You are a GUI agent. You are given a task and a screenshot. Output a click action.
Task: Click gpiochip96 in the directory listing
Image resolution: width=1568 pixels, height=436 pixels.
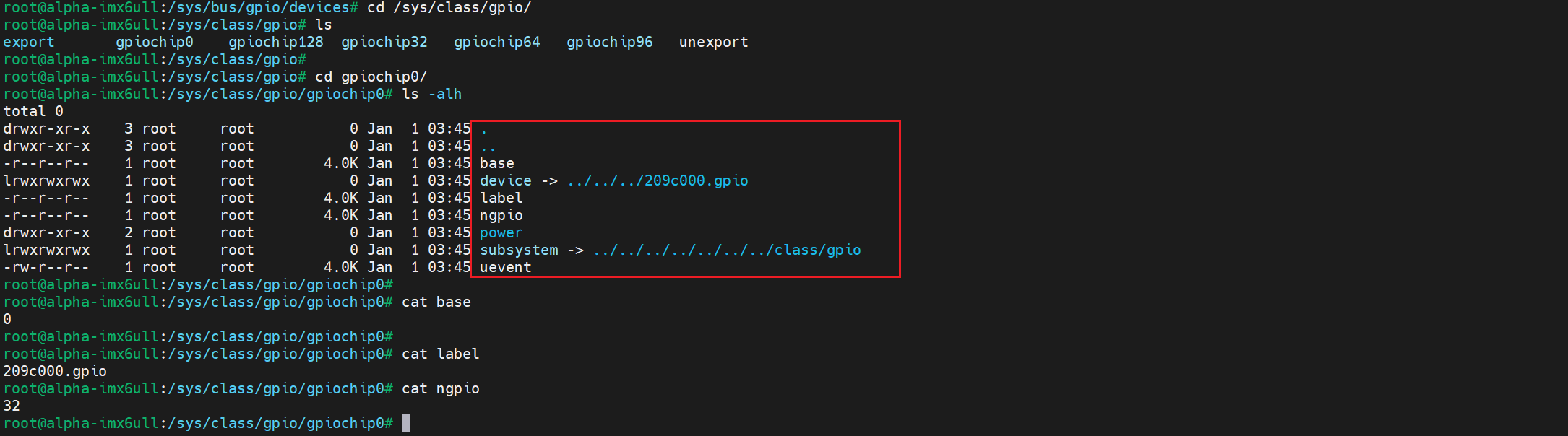pyautogui.click(x=609, y=43)
